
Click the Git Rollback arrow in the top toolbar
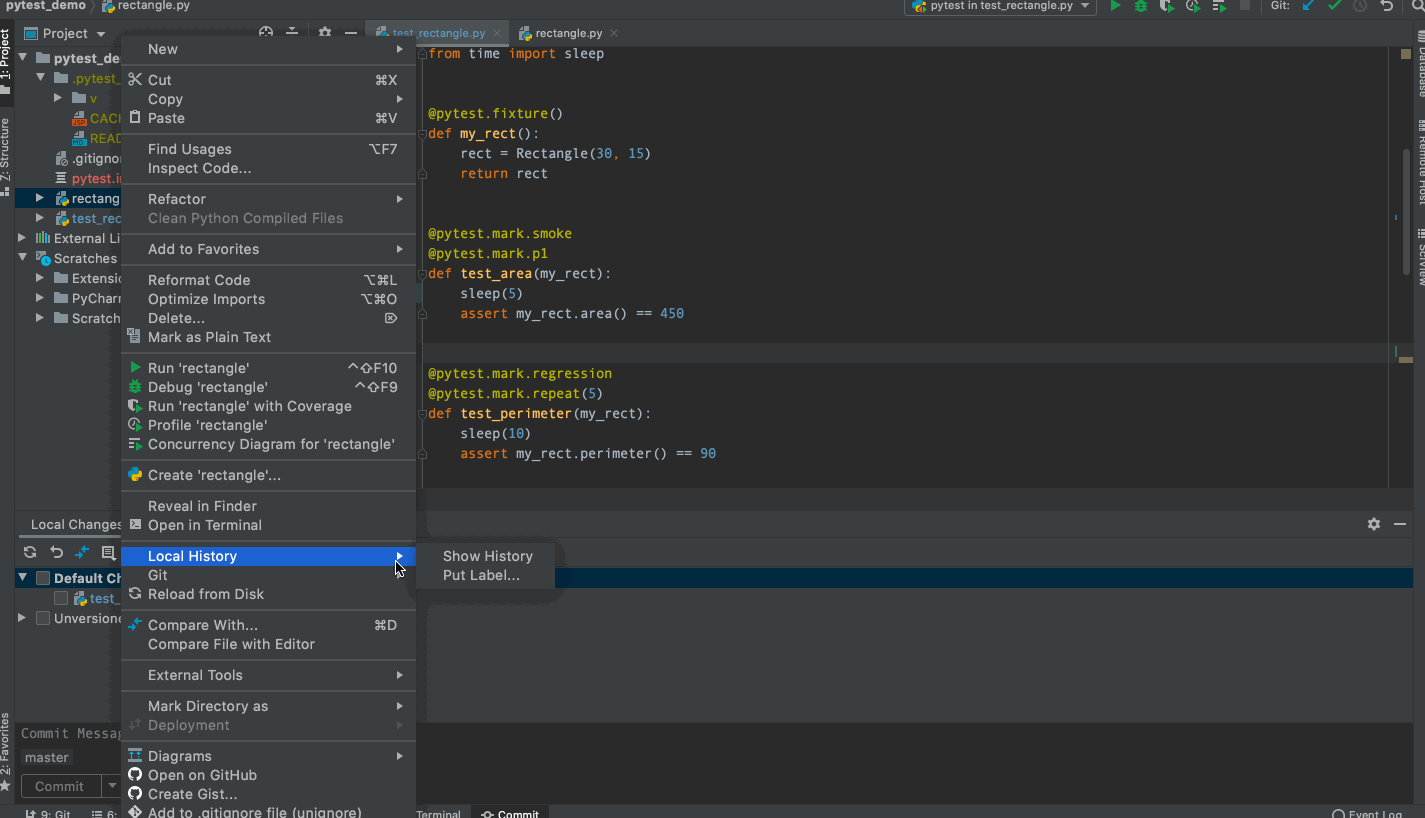(x=1386, y=6)
